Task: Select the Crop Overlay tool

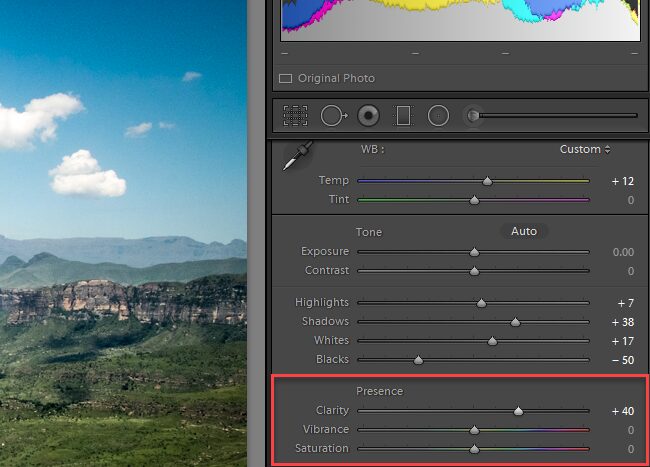Action: coord(295,116)
